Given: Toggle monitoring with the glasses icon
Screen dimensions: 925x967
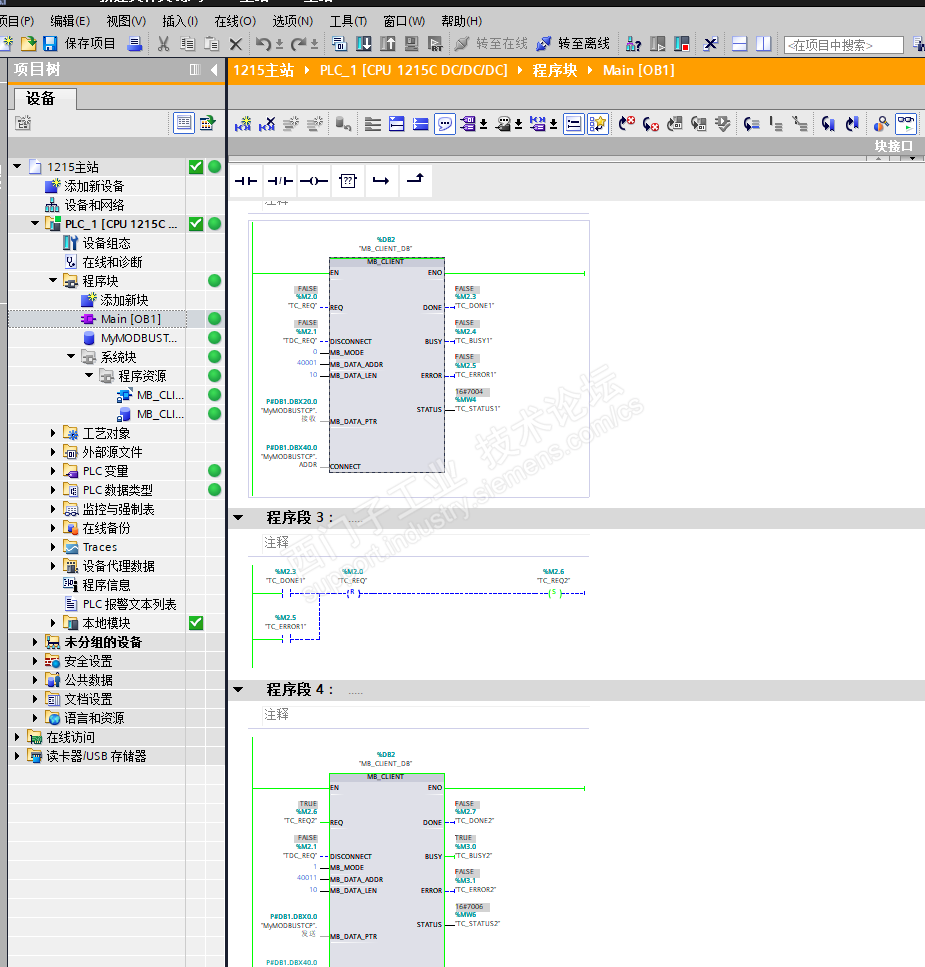Looking at the screenshot, I should tap(905, 124).
